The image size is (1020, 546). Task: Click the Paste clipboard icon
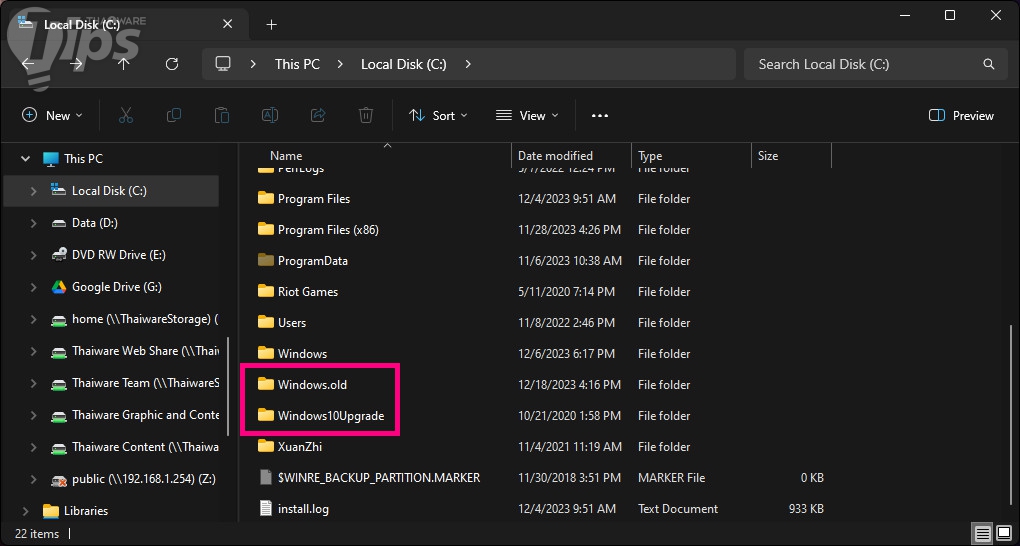[222, 115]
